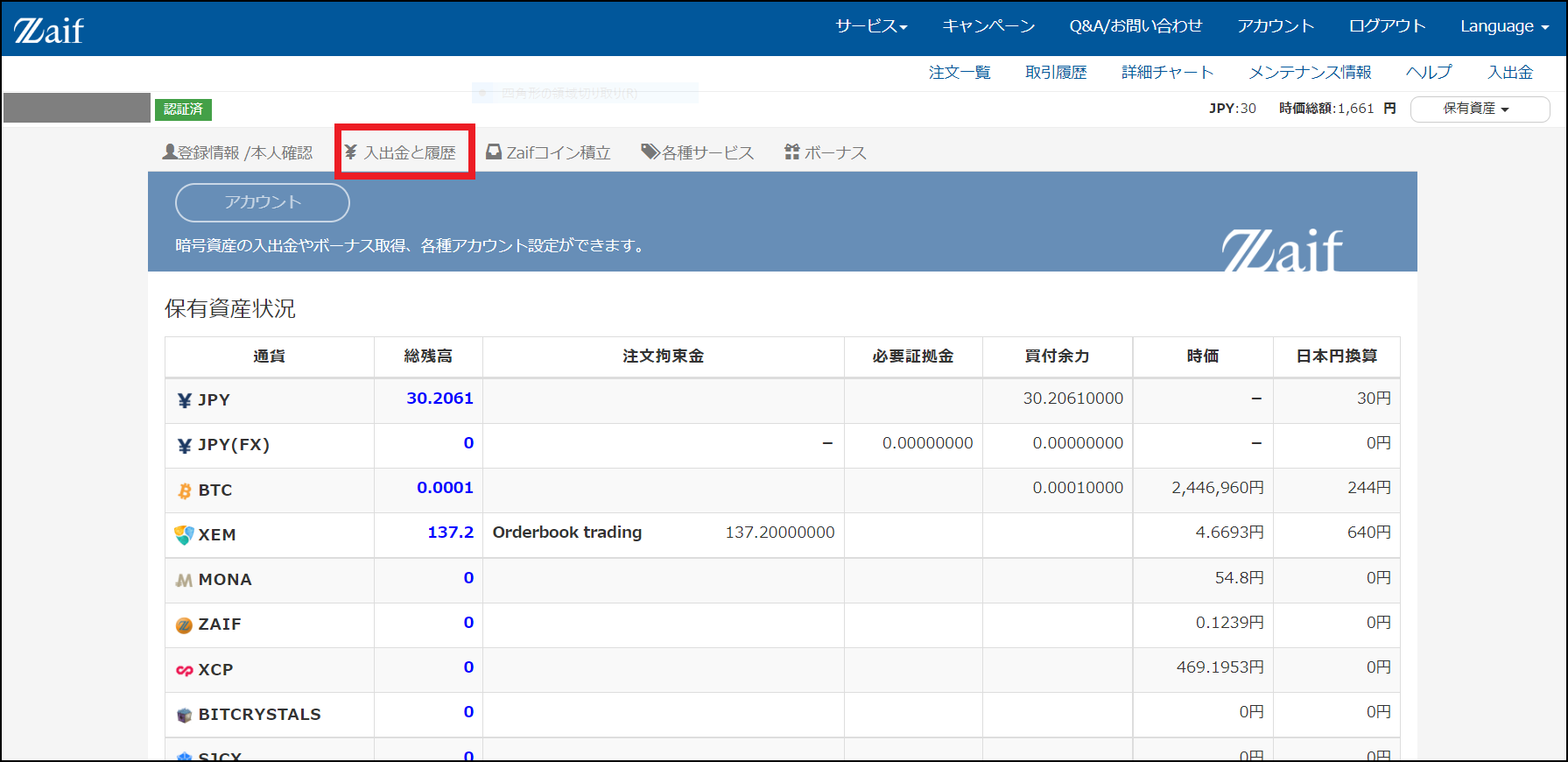1568x762 pixels.
Task: Open Q&A/お問い合わせ page
Action: pyautogui.click(x=1136, y=26)
